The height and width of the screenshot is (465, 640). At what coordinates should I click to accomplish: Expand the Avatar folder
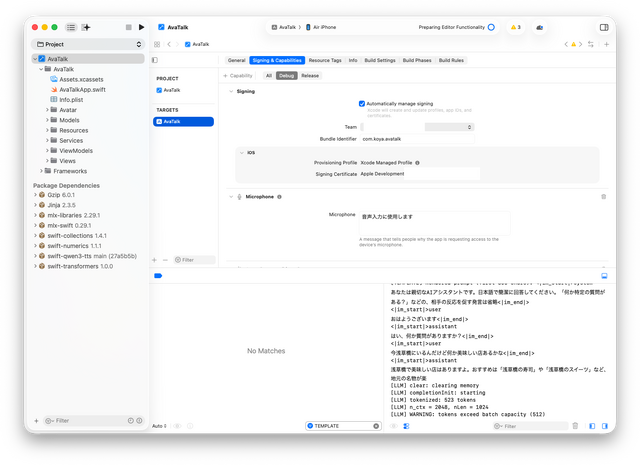47,110
